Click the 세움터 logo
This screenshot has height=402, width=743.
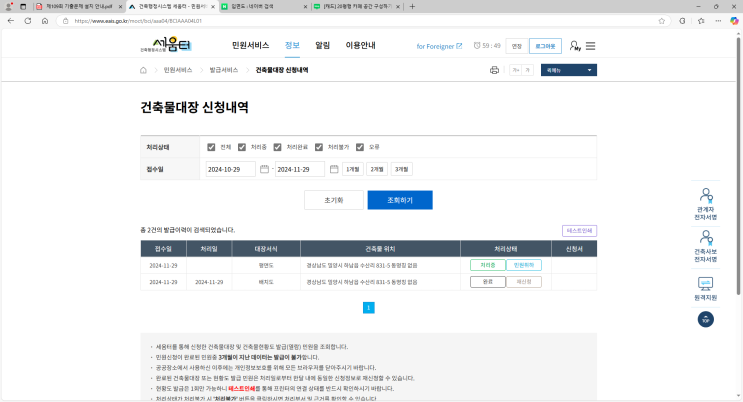166,45
